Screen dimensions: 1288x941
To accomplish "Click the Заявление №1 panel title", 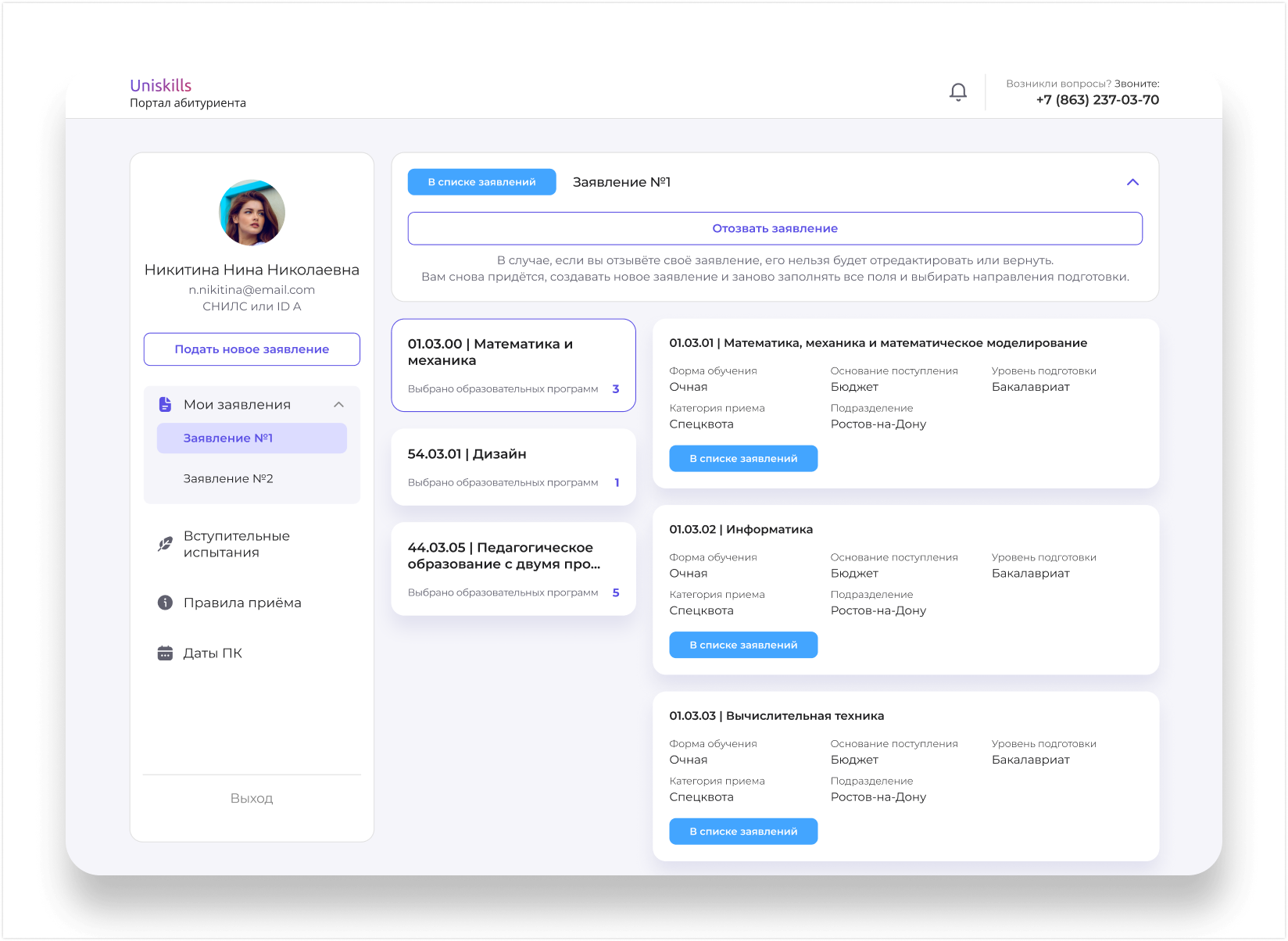I will tap(622, 182).
